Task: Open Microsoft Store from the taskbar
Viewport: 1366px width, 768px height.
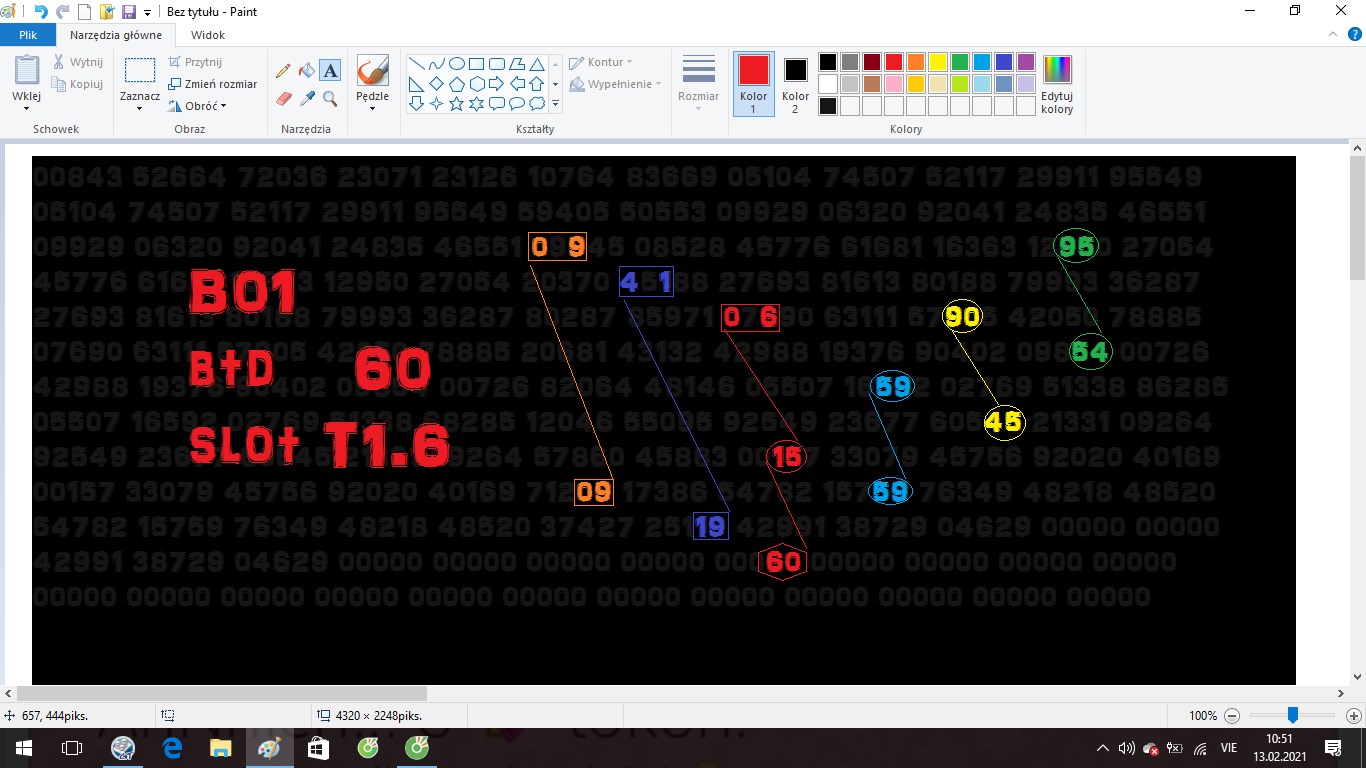Action: [x=318, y=748]
